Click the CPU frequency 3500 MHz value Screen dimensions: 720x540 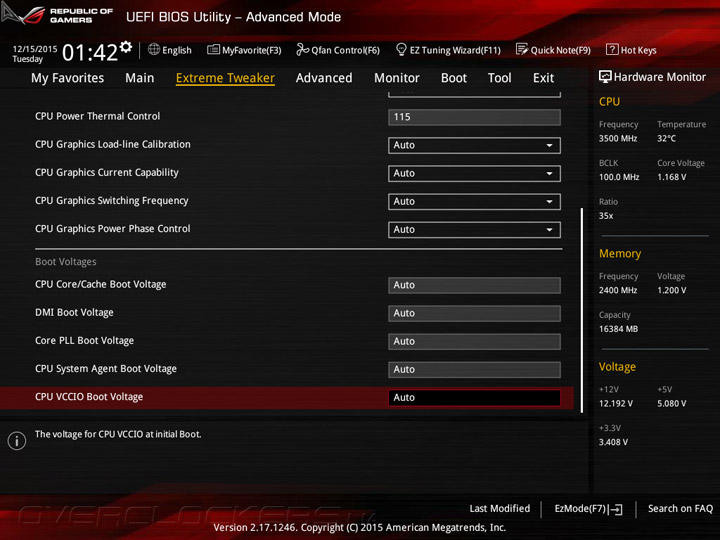tap(618, 139)
